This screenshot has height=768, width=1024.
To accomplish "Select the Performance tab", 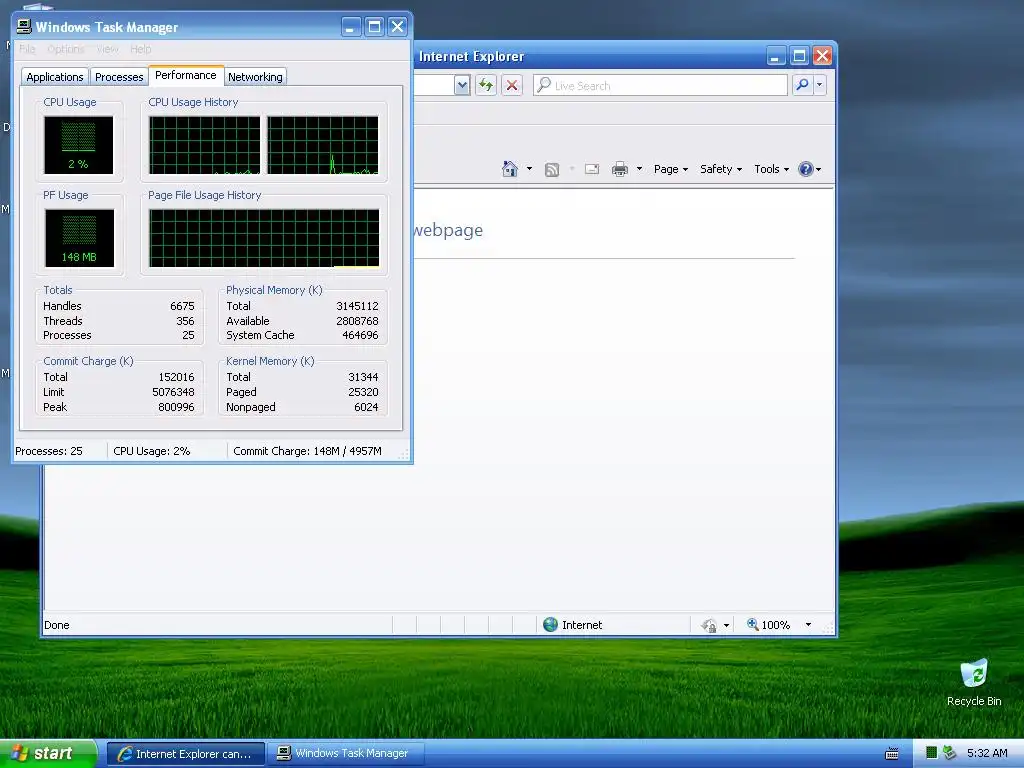I will tap(185, 75).
